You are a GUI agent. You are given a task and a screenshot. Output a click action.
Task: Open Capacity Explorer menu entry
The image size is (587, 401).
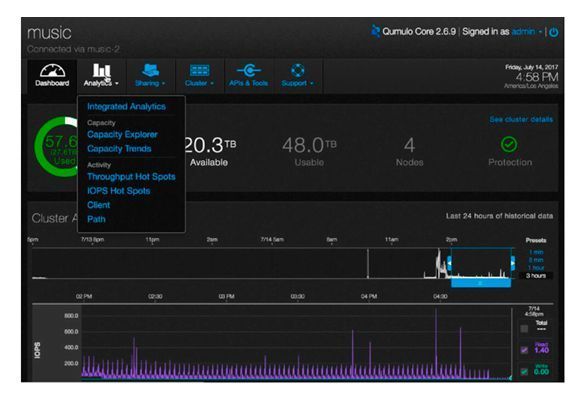[122, 134]
